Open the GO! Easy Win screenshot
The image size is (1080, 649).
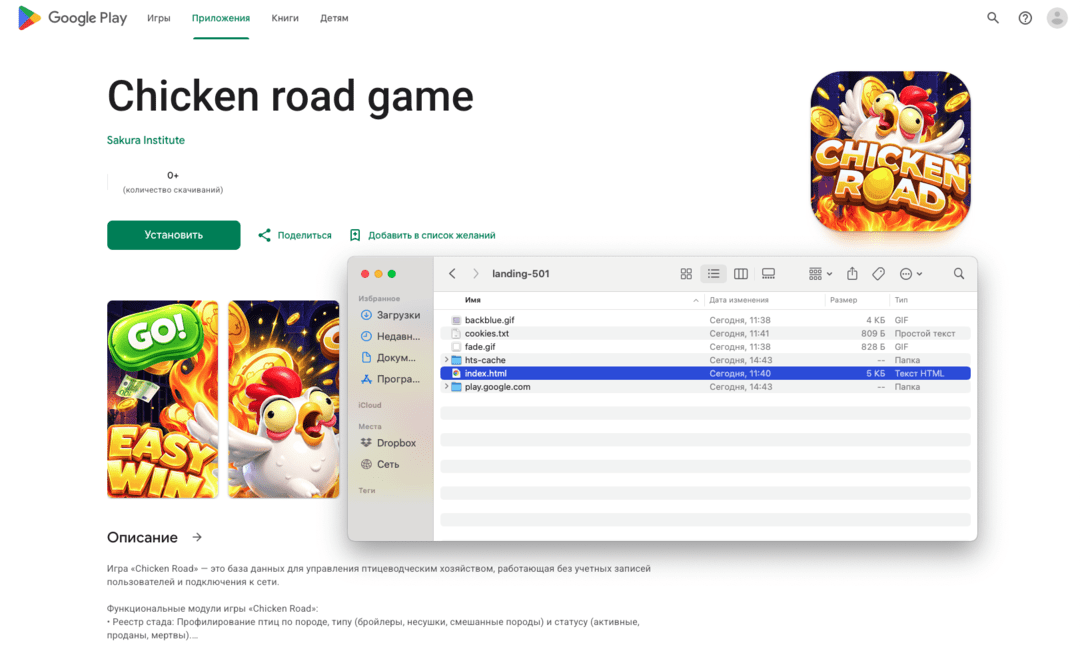(x=163, y=399)
